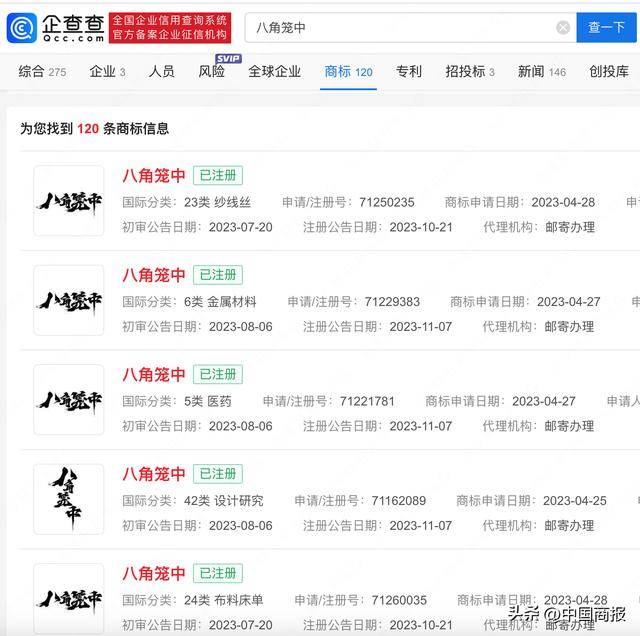Select registration number 71162089

[398, 501]
